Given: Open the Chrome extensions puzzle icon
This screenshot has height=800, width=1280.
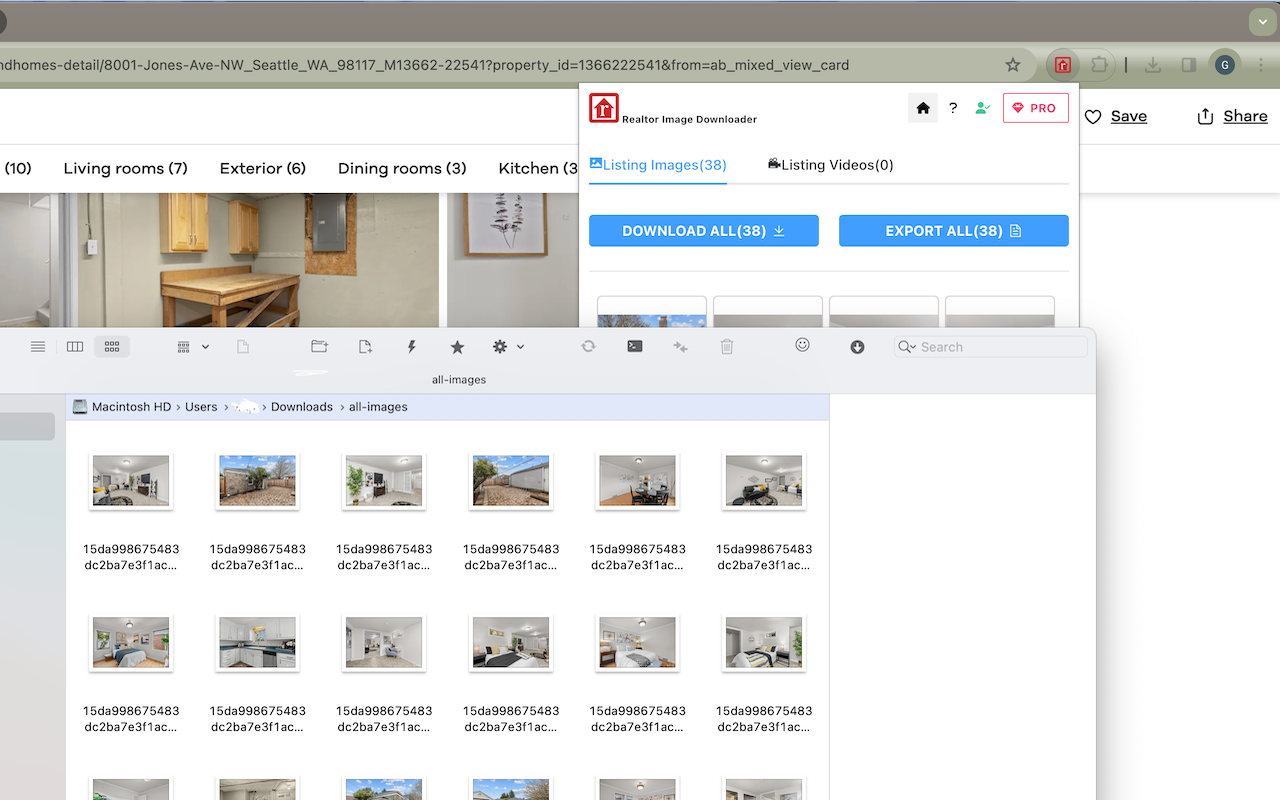Looking at the screenshot, I should click(x=1099, y=65).
